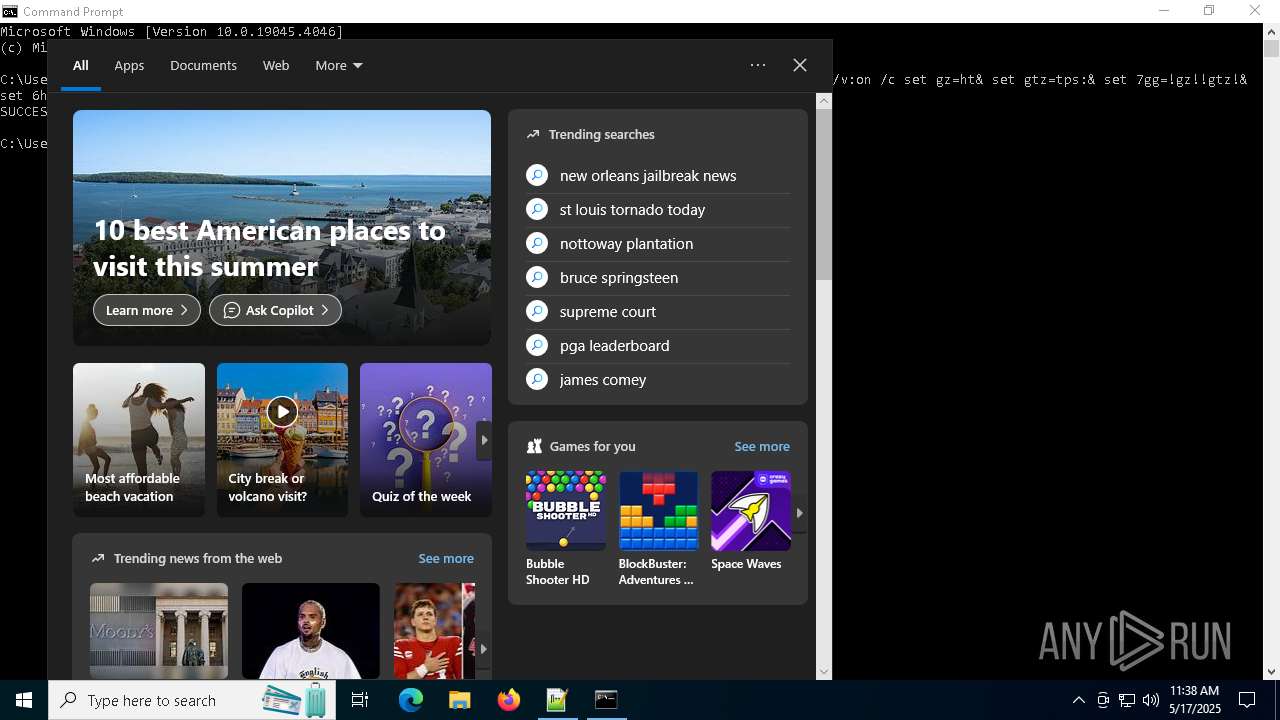This screenshot has height=720, width=1280.
Task: Minimize the Command Prompt window
Action: coord(1163,11)
